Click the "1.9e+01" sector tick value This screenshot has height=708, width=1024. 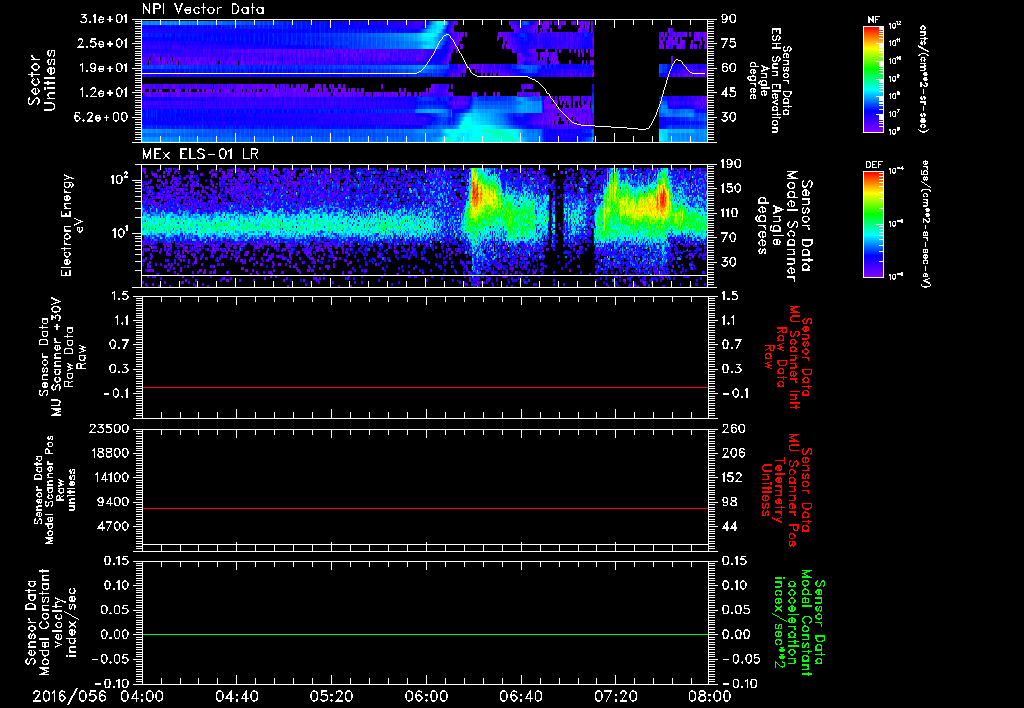[x=105, y=68]
